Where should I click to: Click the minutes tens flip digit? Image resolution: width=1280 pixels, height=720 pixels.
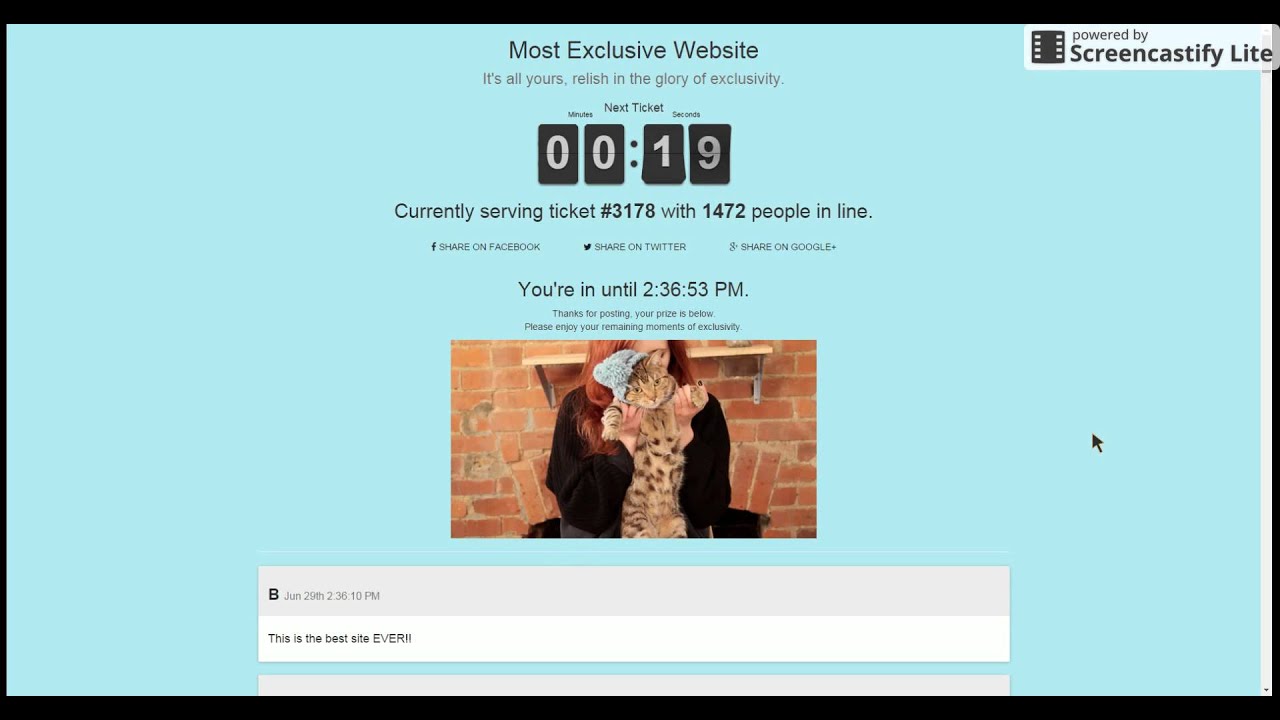coord(558,154)
